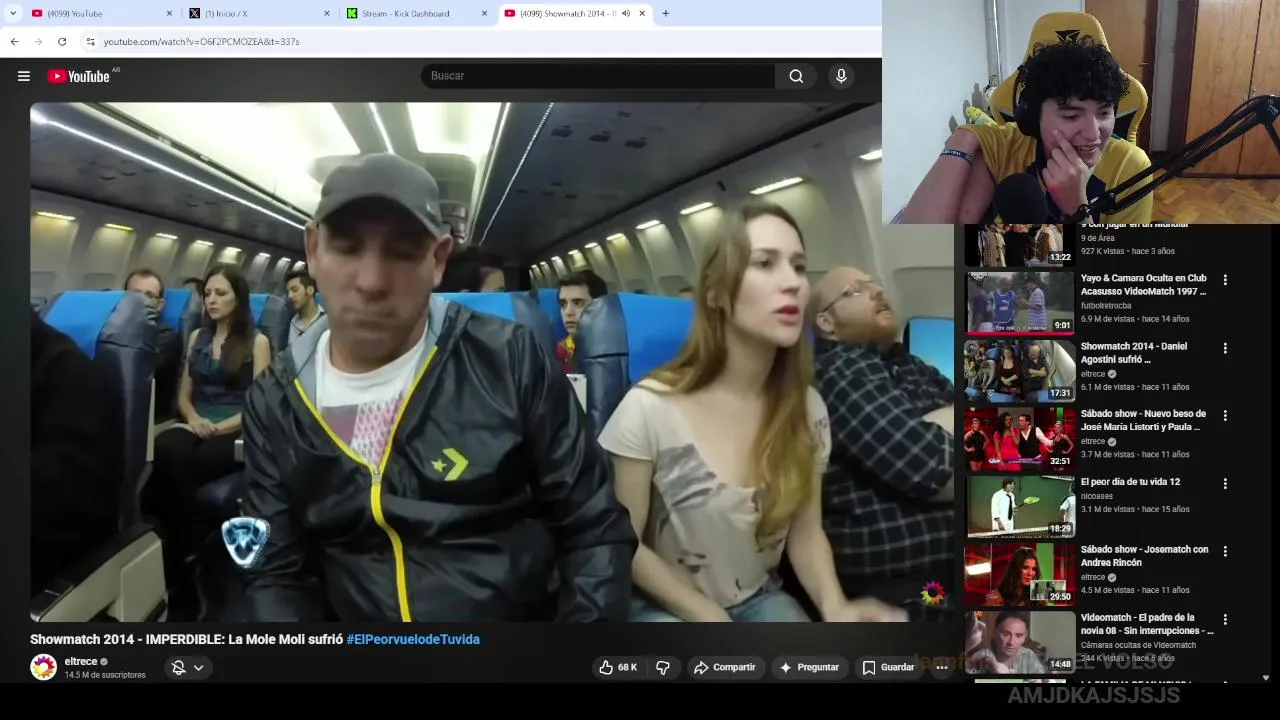Click the 14.5 M de suscriptores text

click(x=105, y=675)
